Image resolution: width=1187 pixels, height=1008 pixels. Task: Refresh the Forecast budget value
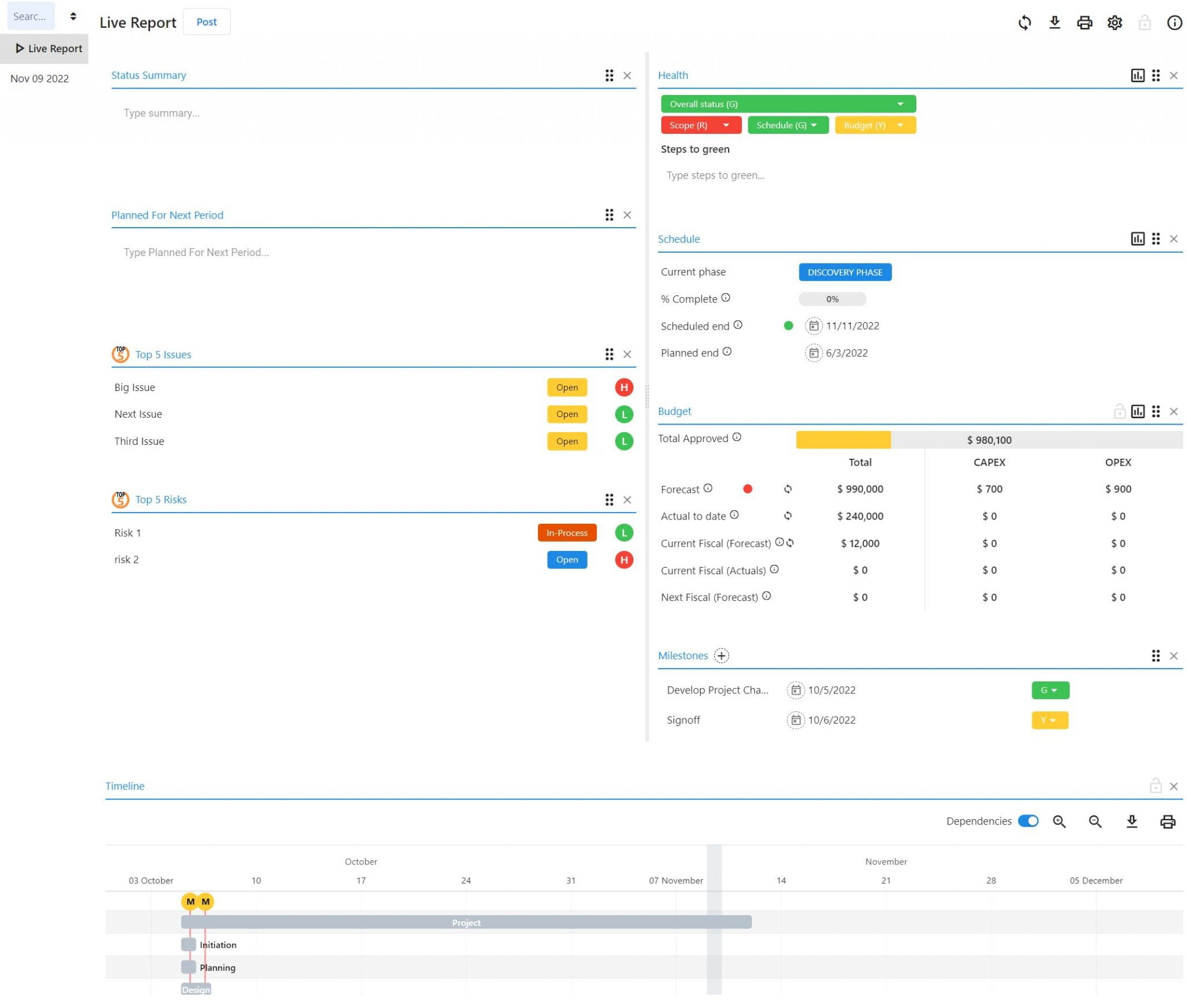788,489
